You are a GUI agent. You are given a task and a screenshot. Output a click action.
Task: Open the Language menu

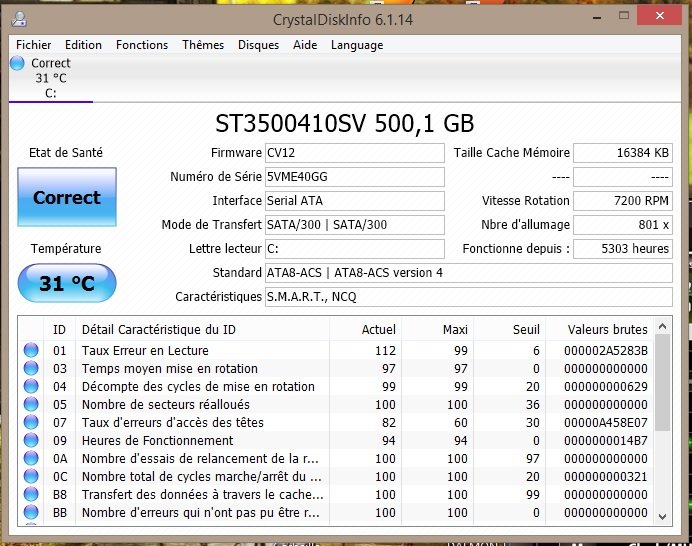357,45
